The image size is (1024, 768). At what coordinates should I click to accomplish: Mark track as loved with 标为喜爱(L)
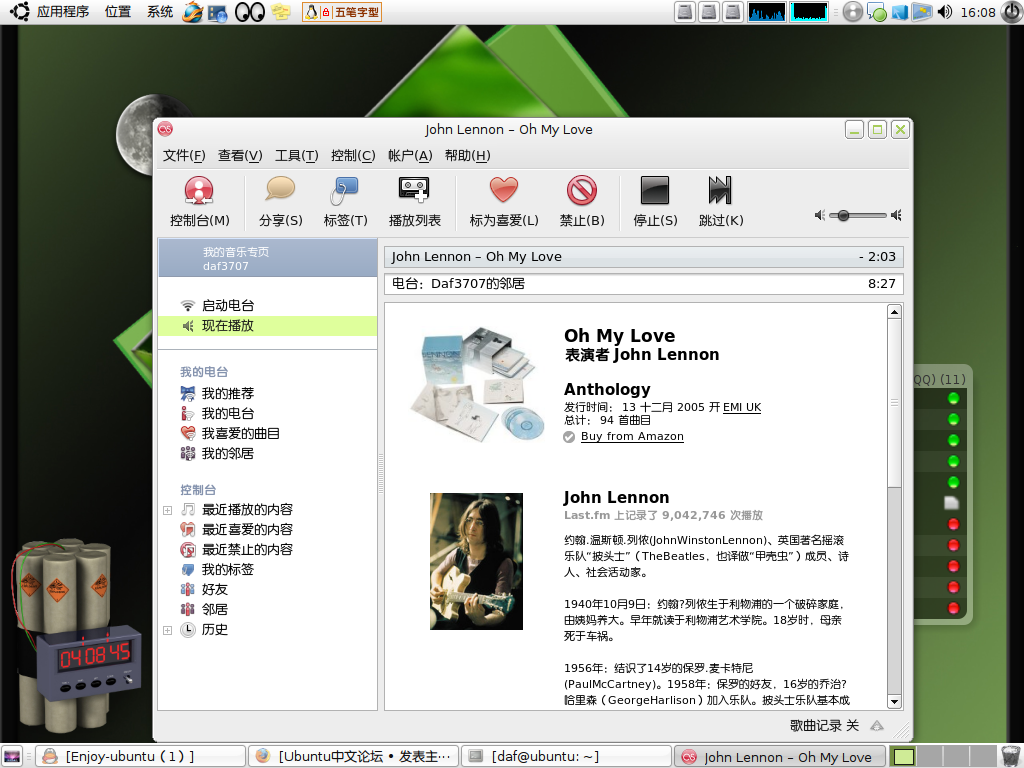point(504,201)
